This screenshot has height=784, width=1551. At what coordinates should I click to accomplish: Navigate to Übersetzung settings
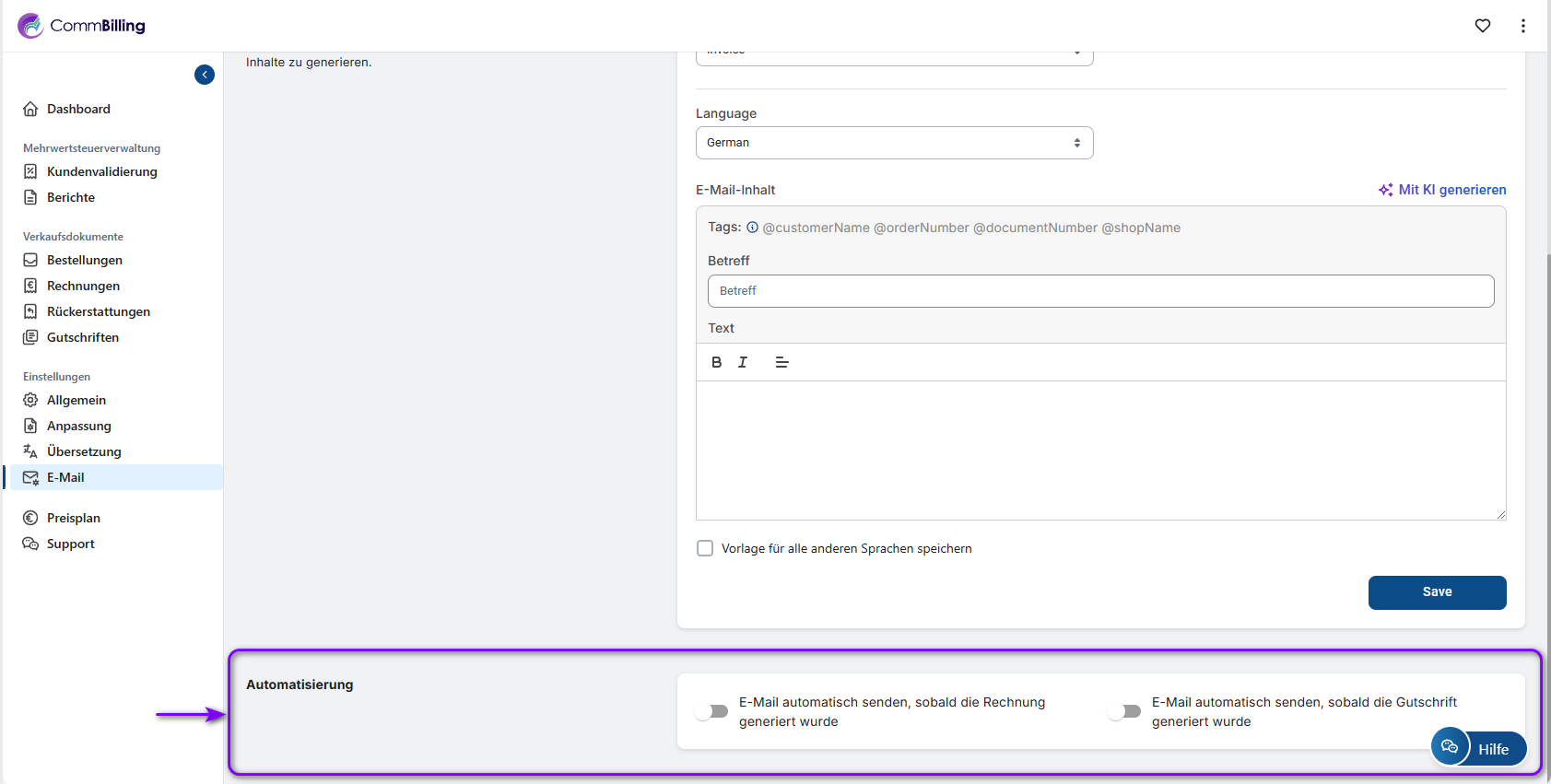tap(84, 451)
